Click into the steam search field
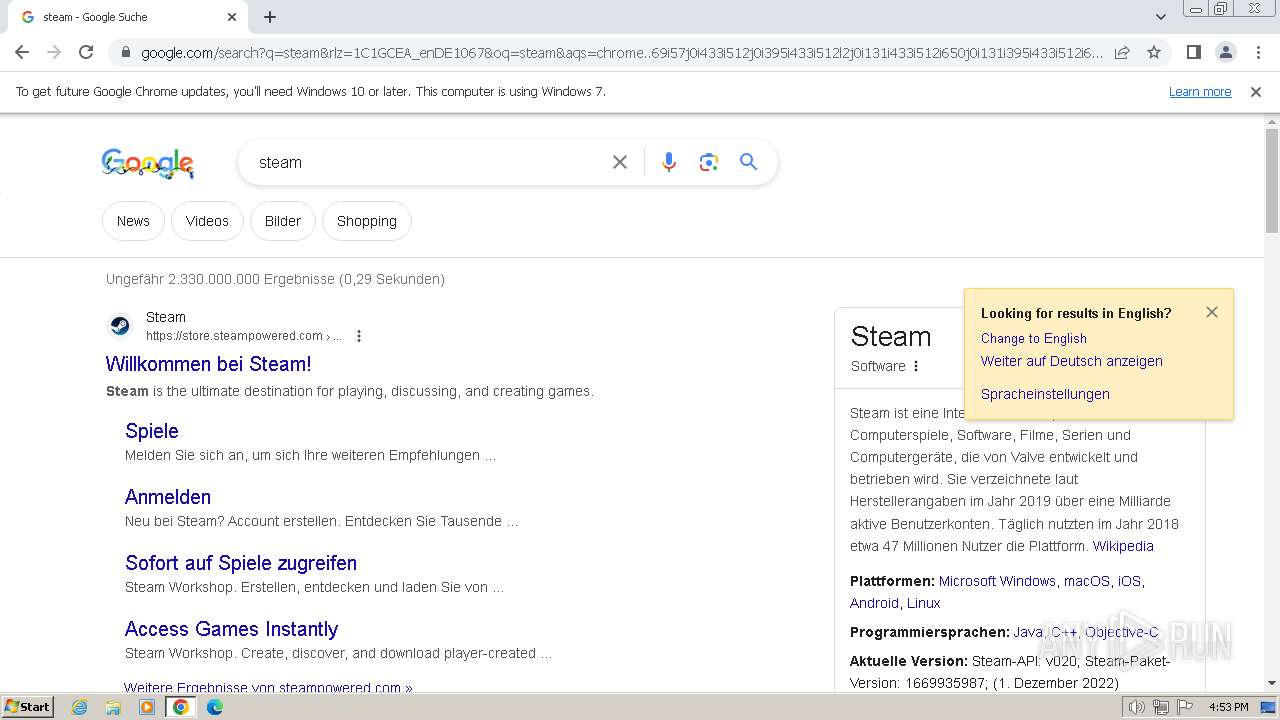The width and height of the screenshot is (1280, 720). pos(428,162)
